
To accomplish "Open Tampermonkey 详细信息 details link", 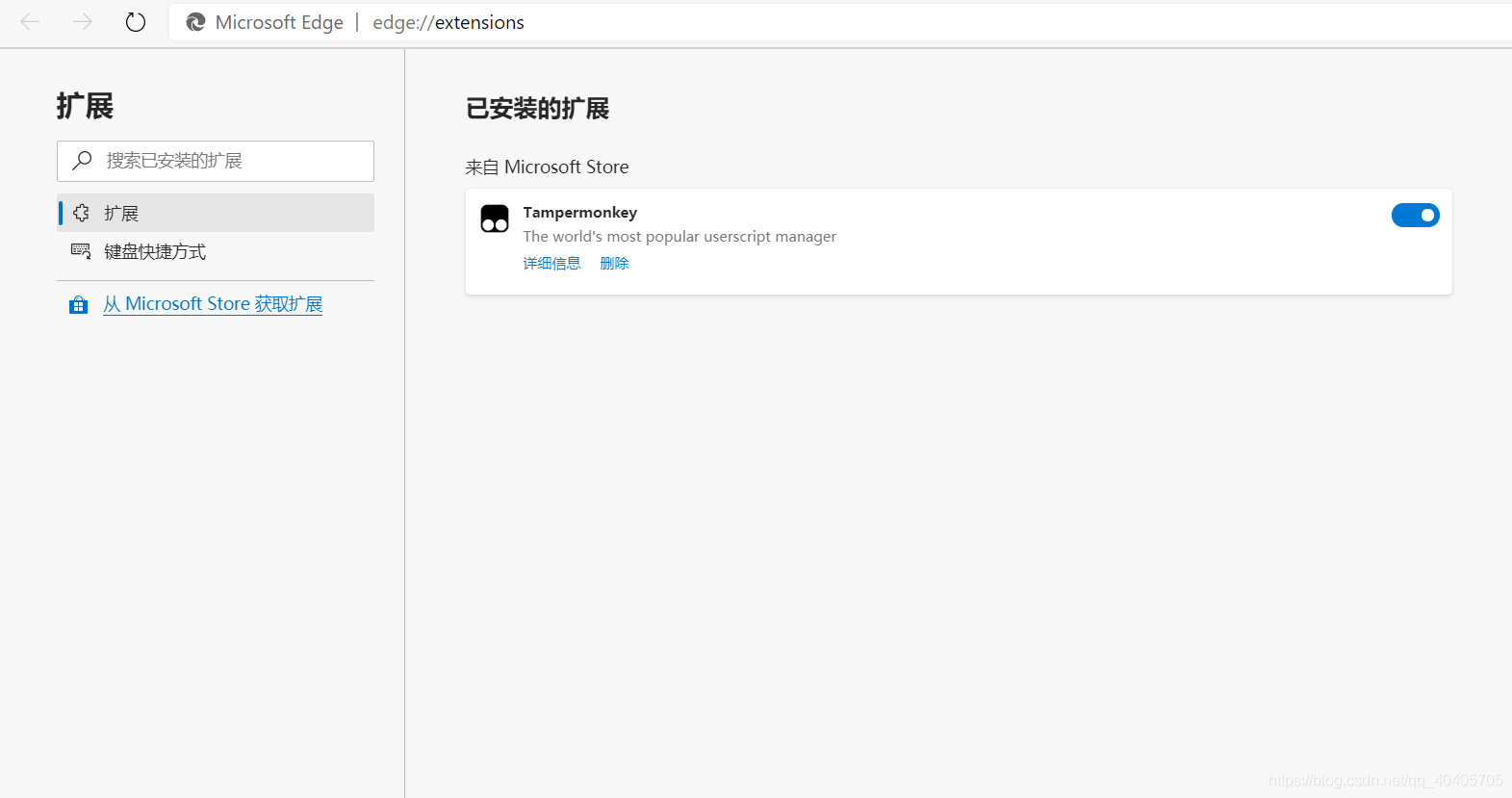I will [551, 264].
